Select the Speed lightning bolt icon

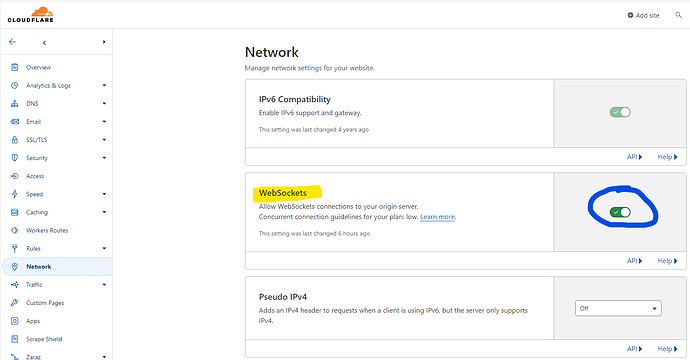(x=15, y=194)
